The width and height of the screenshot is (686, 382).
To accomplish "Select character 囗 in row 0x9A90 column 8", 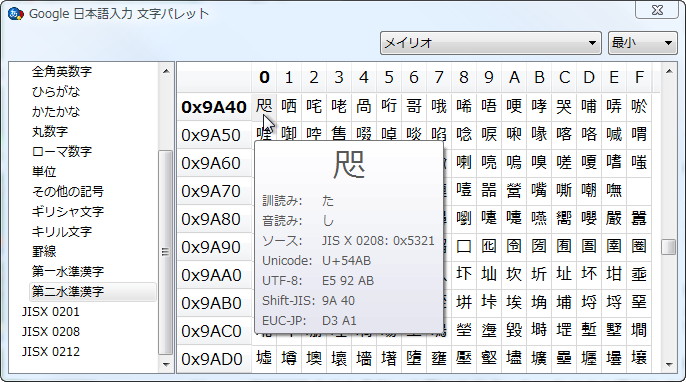I will point(464,246).
